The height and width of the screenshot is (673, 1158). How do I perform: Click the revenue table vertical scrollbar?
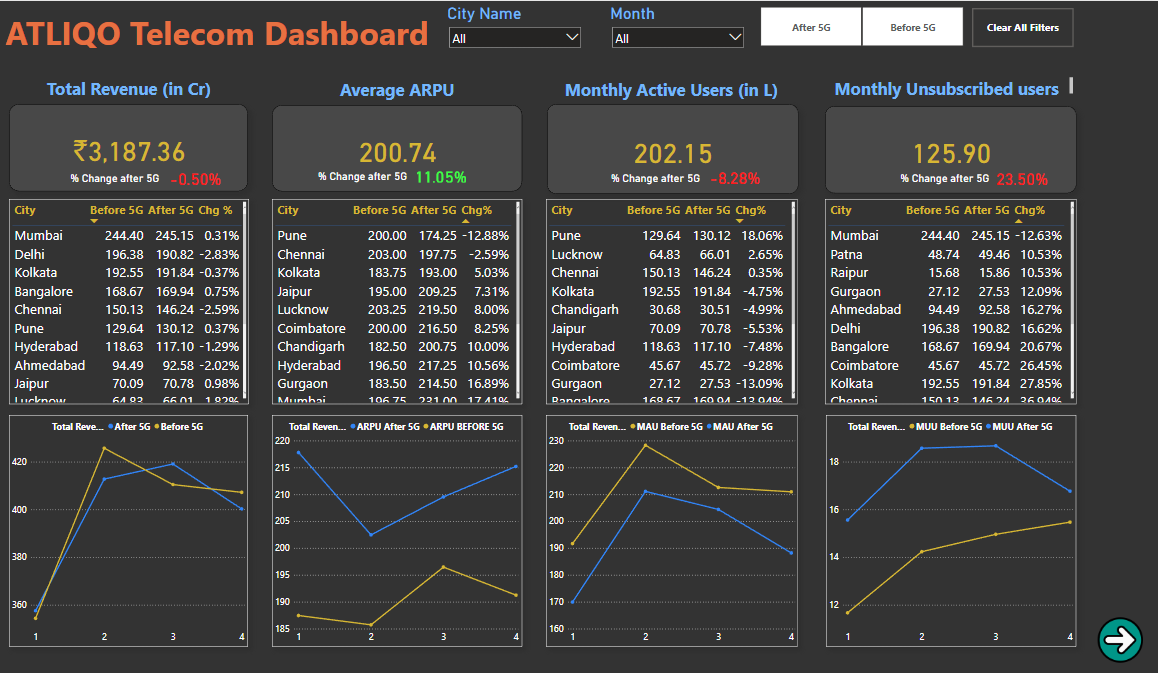click(243, 300)
